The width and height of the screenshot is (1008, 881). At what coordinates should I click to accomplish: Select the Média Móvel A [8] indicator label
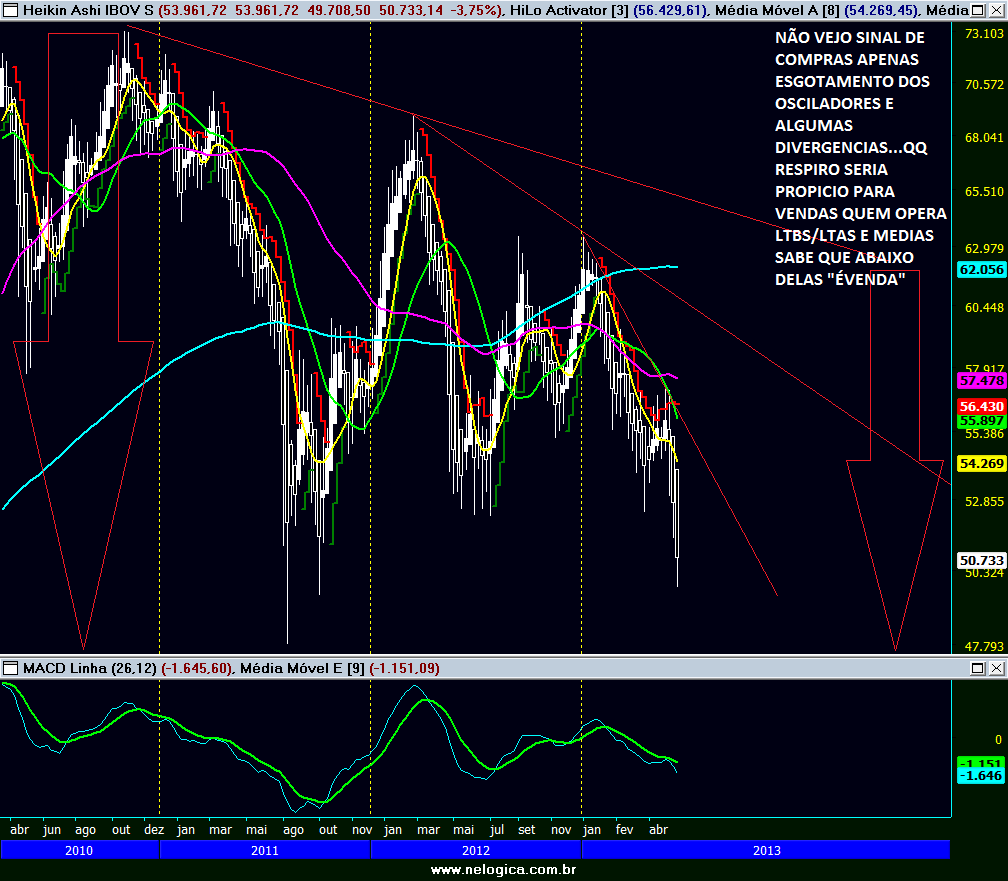[x=777, y=10]
